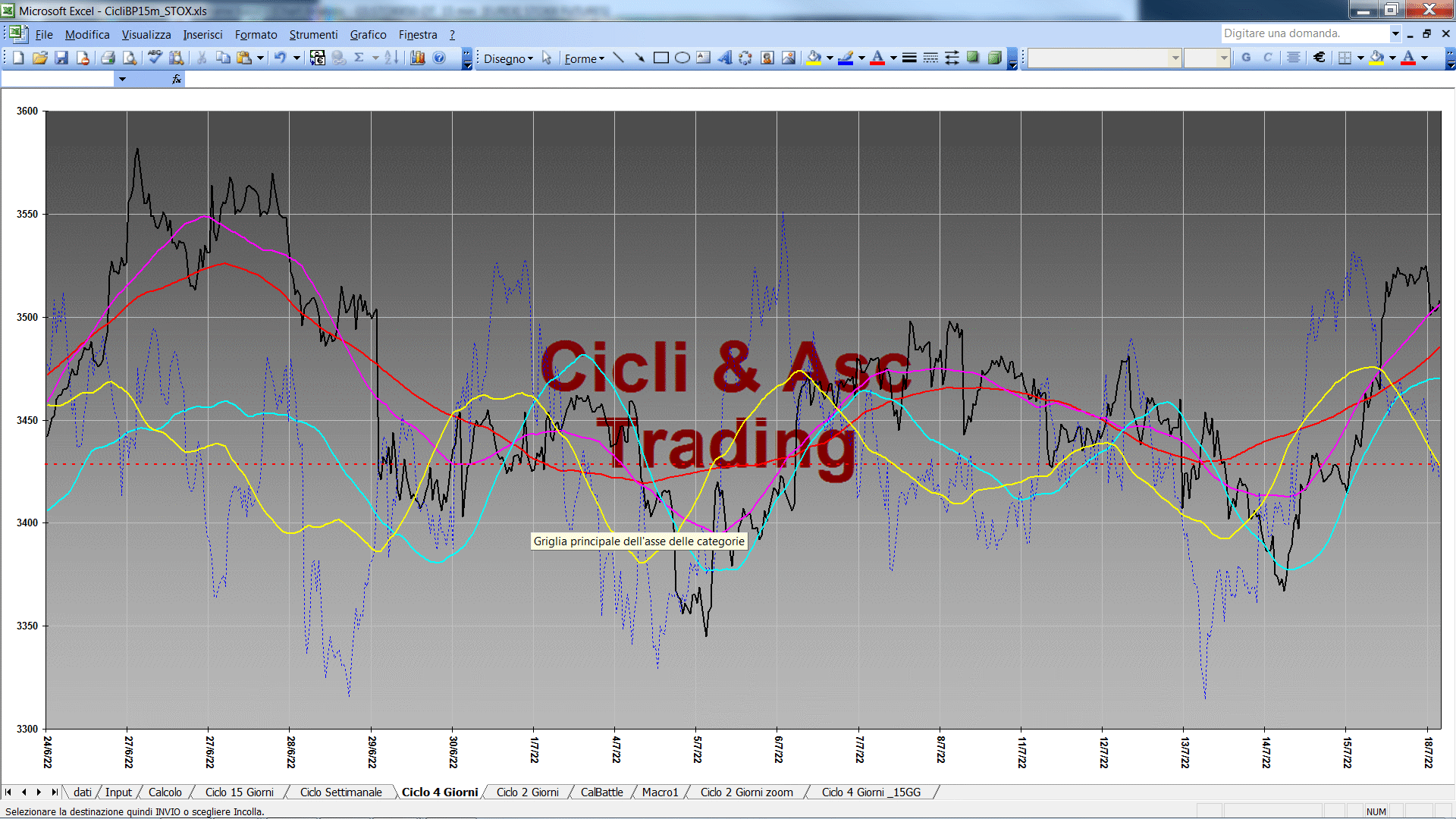Click the Euro conversion icon
The width and height of the screenshot is (1456, 819).
pyautogui.click(x=318, y=58)
